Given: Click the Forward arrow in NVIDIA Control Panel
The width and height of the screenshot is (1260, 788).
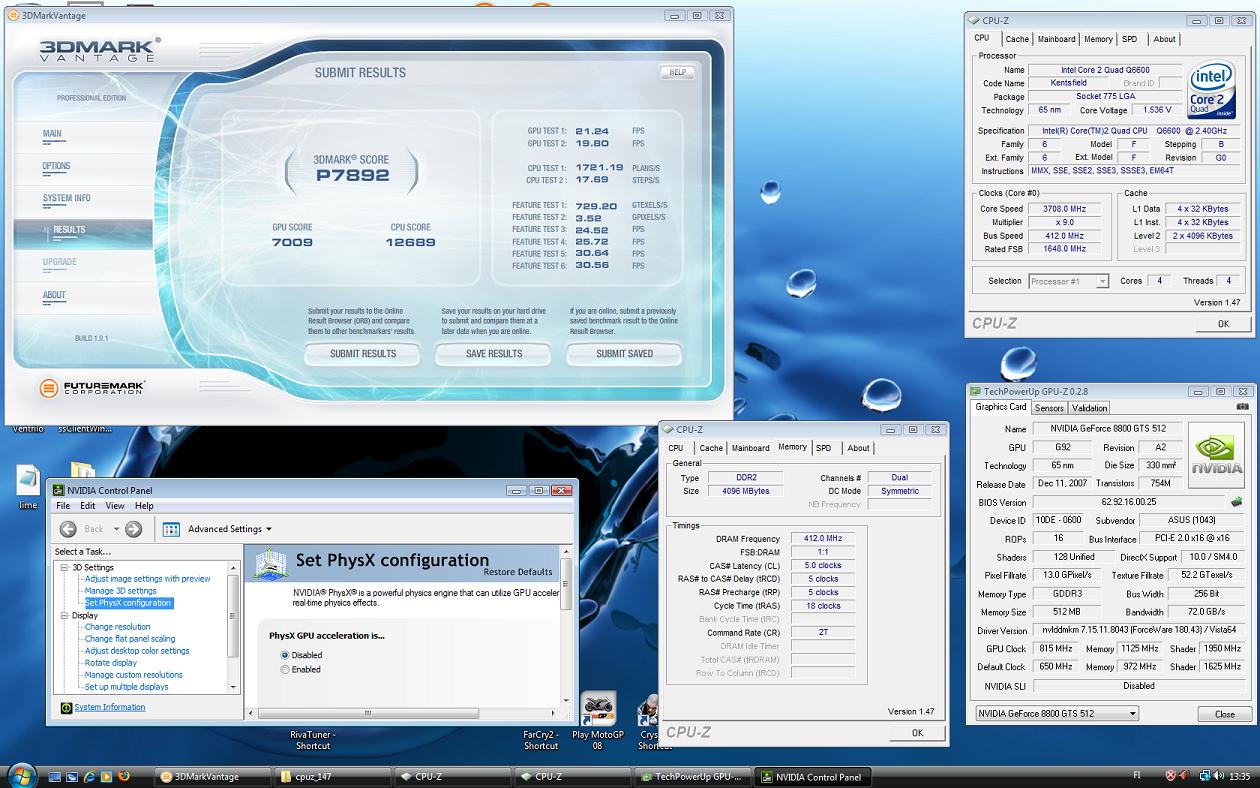Looking at the screenshot, I should [133, 529].
